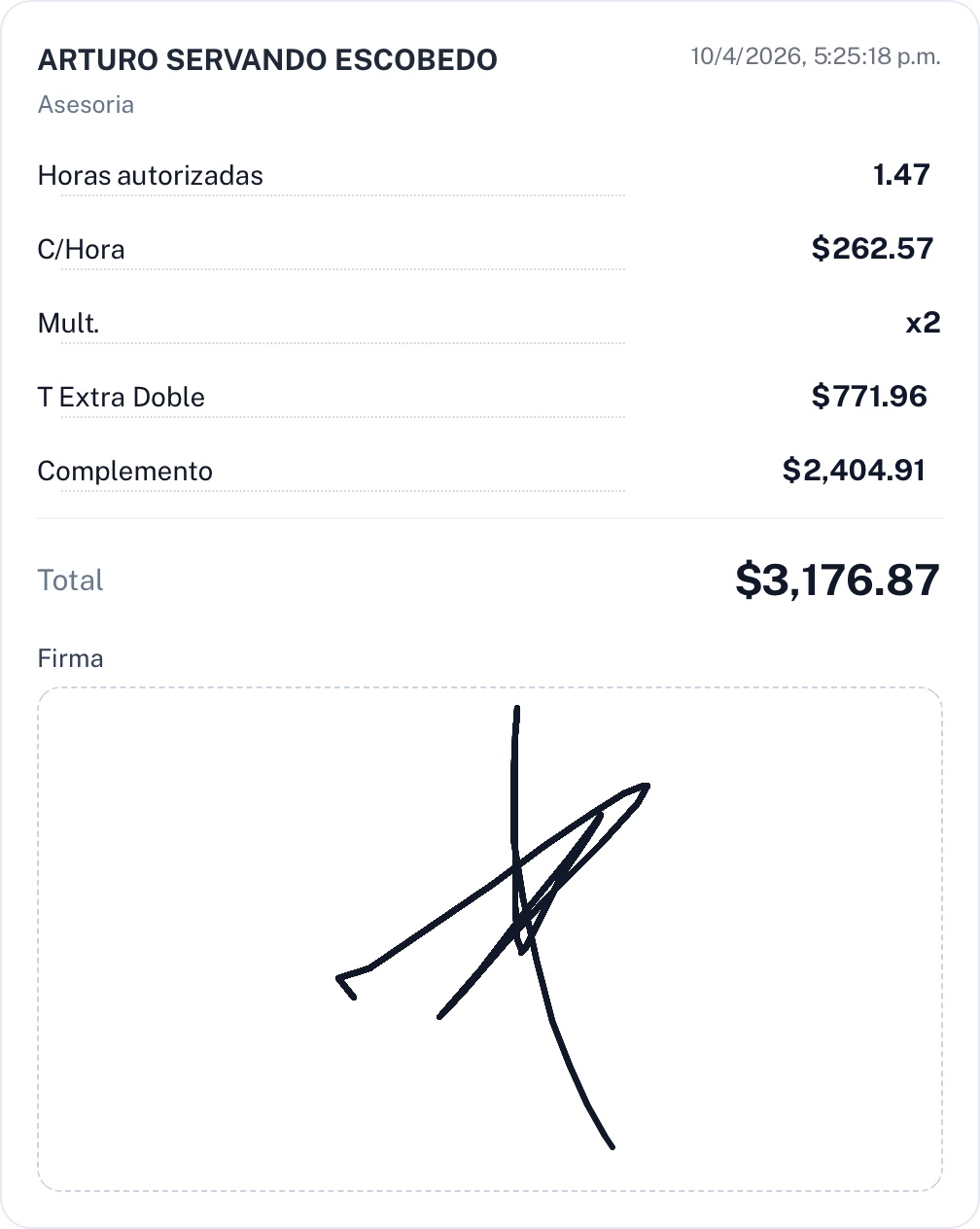Select the Mult. row label
980x1229 pixels.
(68, 324)
